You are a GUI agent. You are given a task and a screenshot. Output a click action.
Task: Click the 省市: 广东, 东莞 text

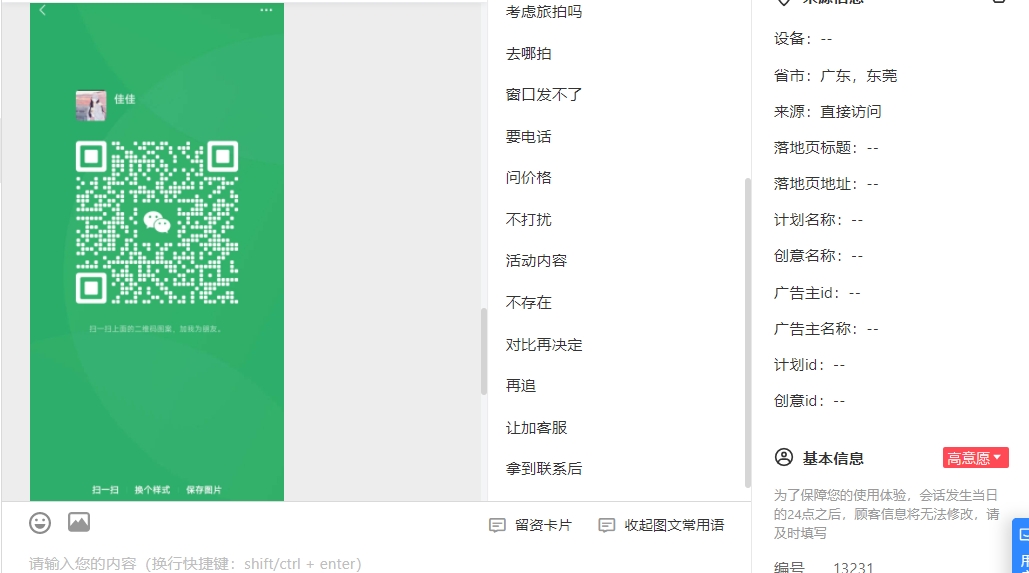(835, 76)
